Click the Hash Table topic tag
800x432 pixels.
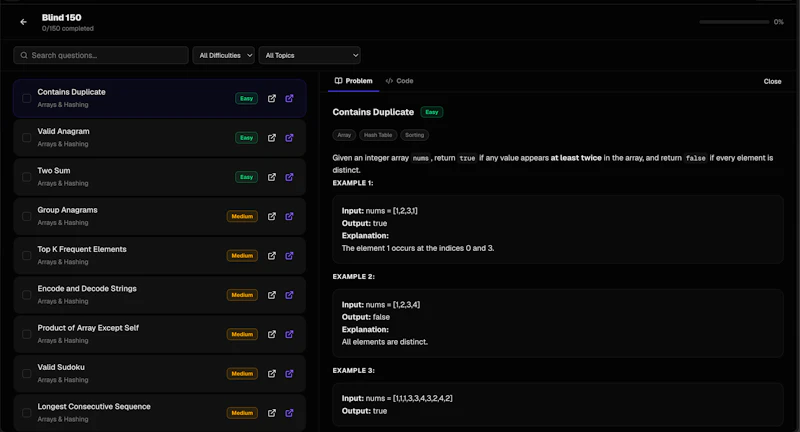click(378, 135)
